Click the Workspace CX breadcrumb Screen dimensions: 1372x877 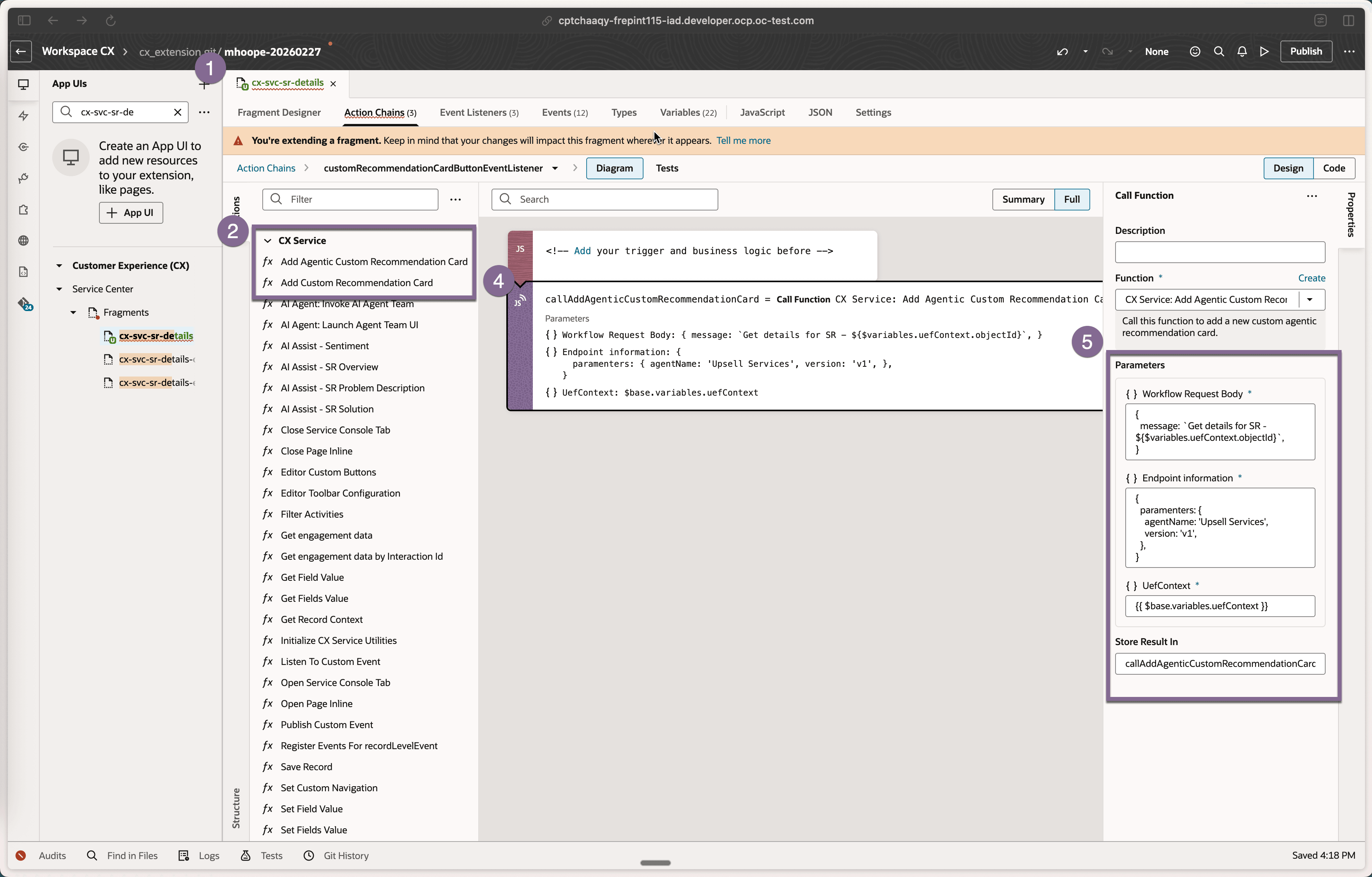coord(78,51)
